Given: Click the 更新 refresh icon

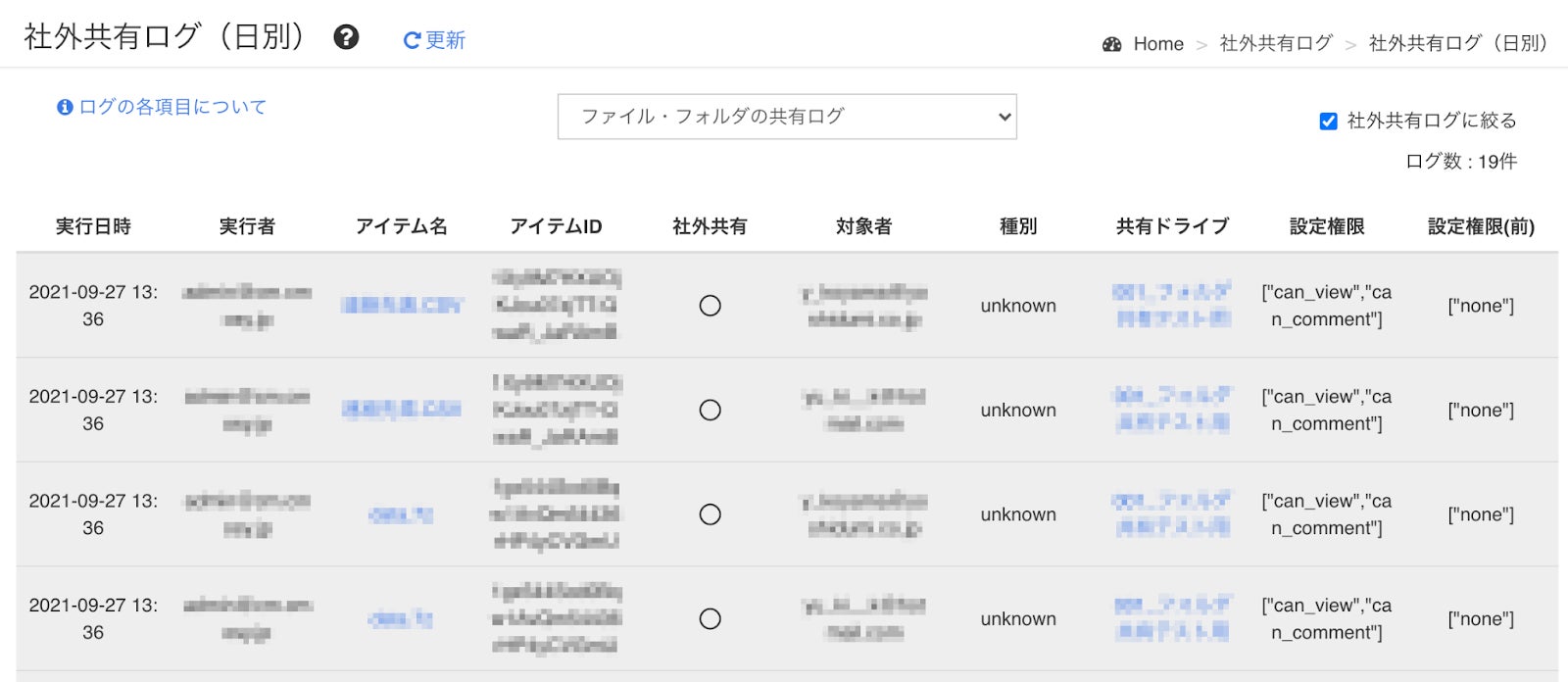Looking at the screenshot, I should pyautogui.click(x=412, y=40).
